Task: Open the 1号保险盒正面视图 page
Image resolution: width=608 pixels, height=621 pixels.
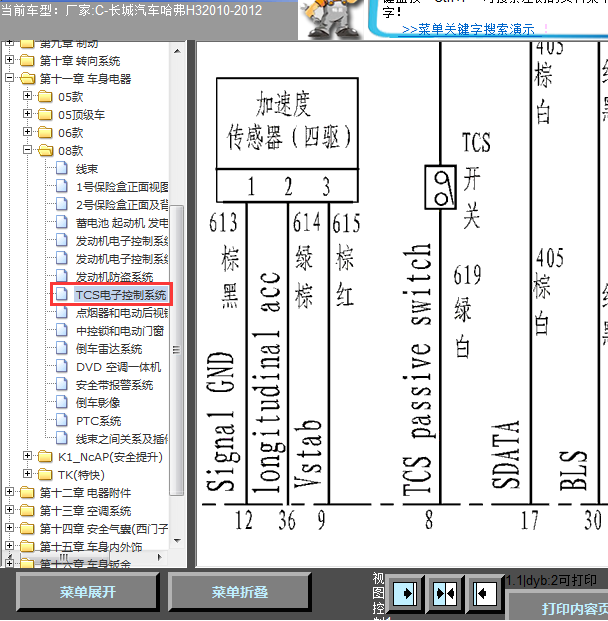Action: point(122,187)
